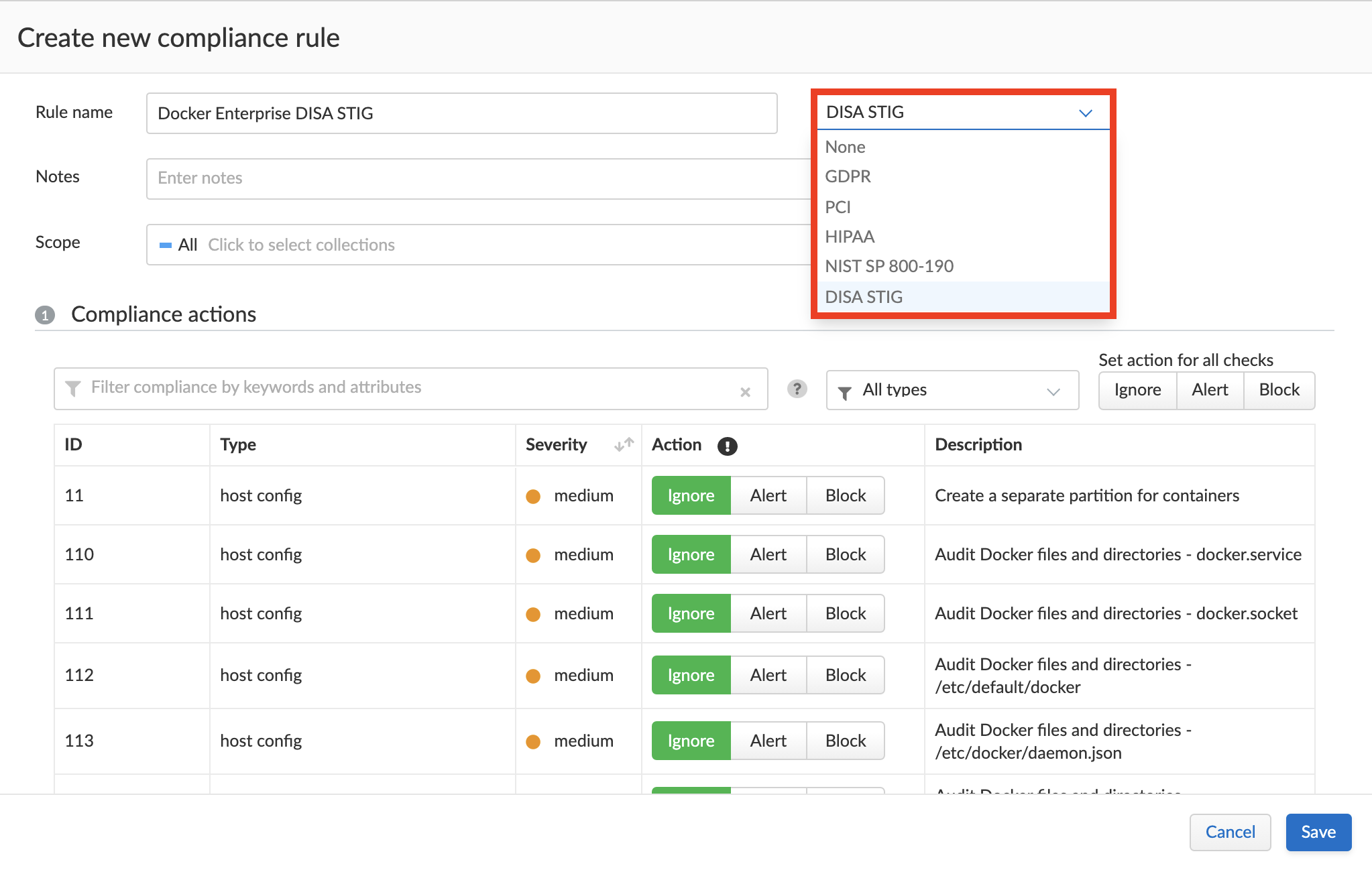Set rule 112 action to Ignore

coord(691,676)
